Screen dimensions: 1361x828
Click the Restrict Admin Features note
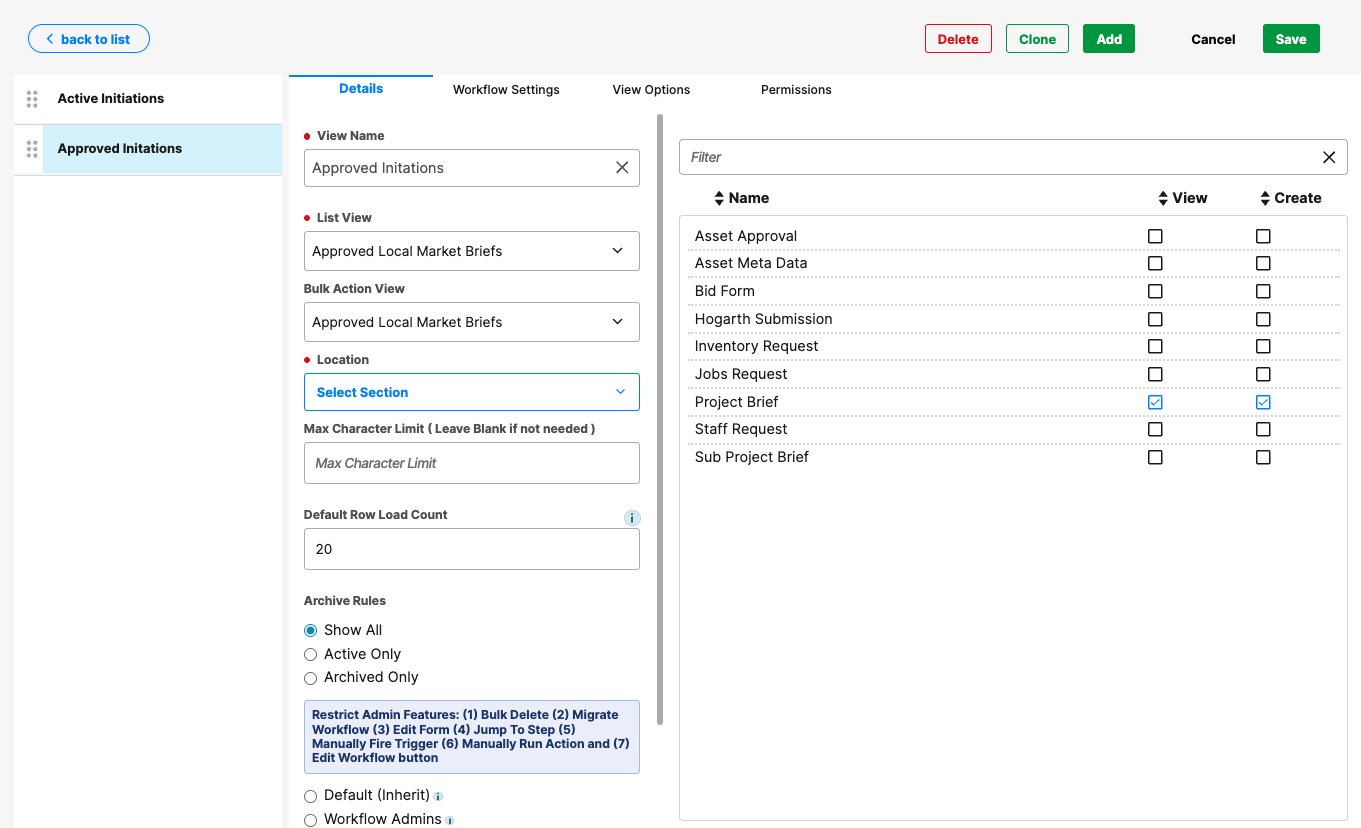(x=472, y=737)
